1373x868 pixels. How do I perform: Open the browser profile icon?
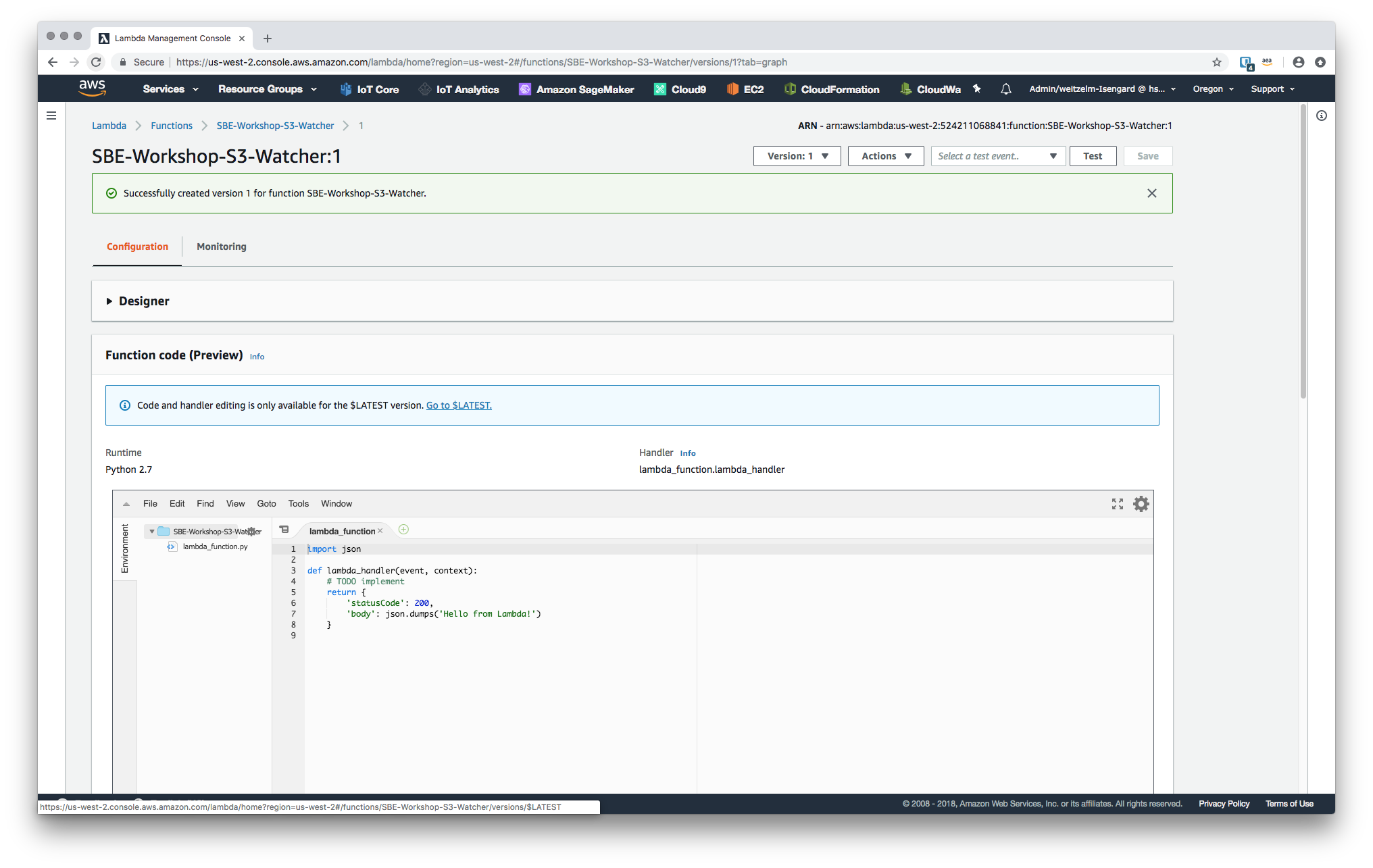pyautogui.click(x=1299, y=62)
